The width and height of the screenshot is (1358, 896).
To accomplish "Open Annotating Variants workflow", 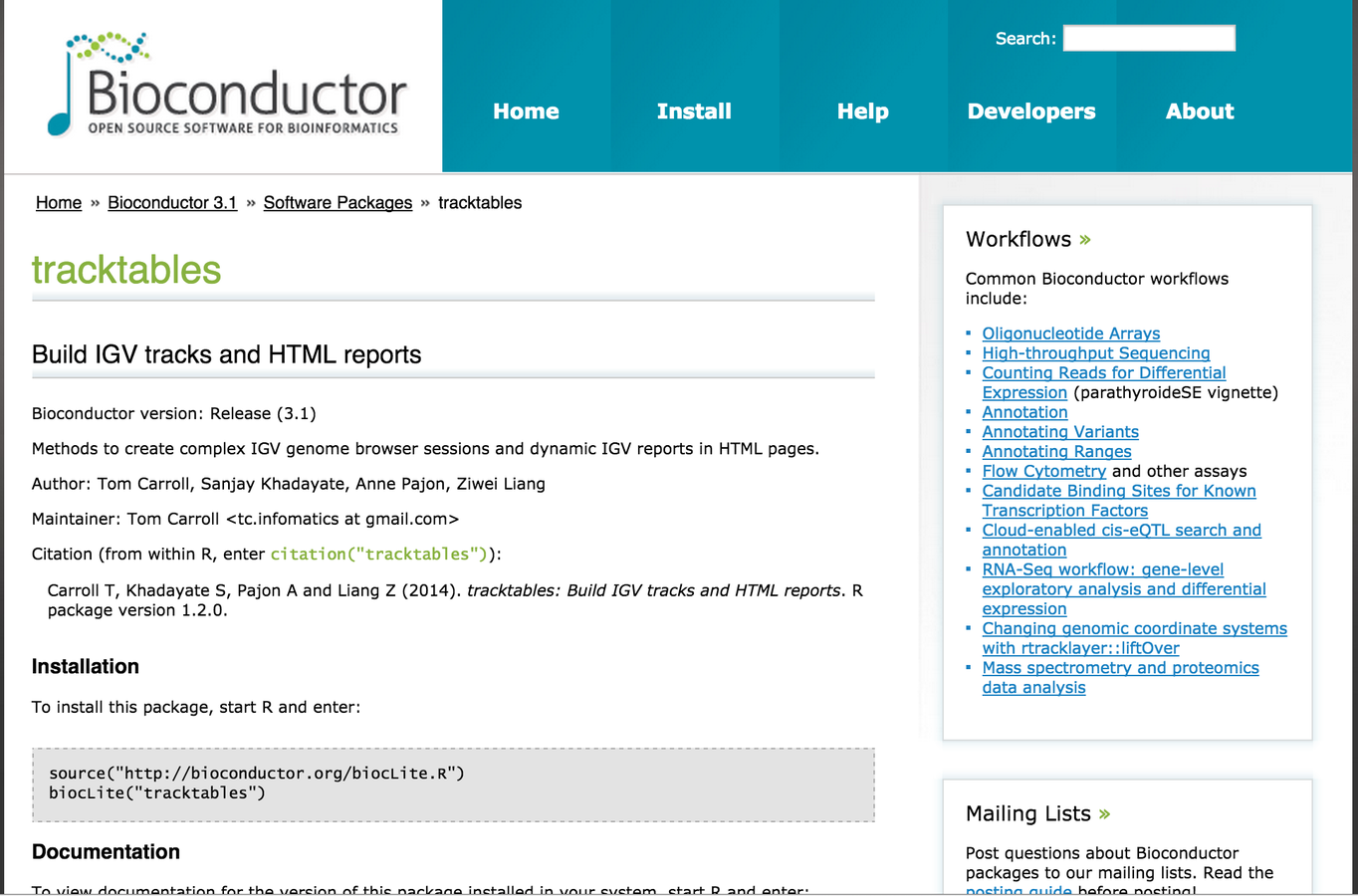I will [x=1060, y=432].
